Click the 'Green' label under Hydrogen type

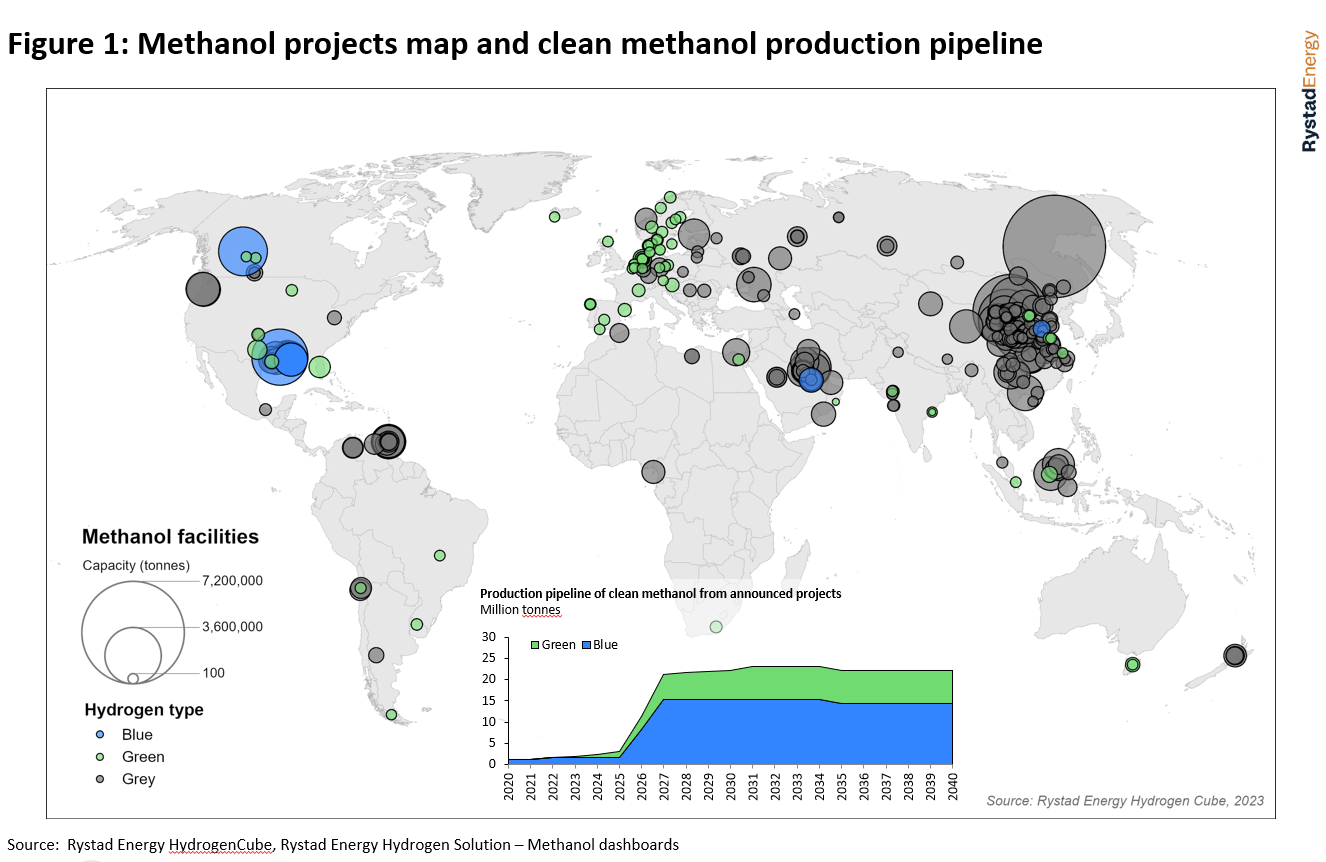click(x=143, y=757)
